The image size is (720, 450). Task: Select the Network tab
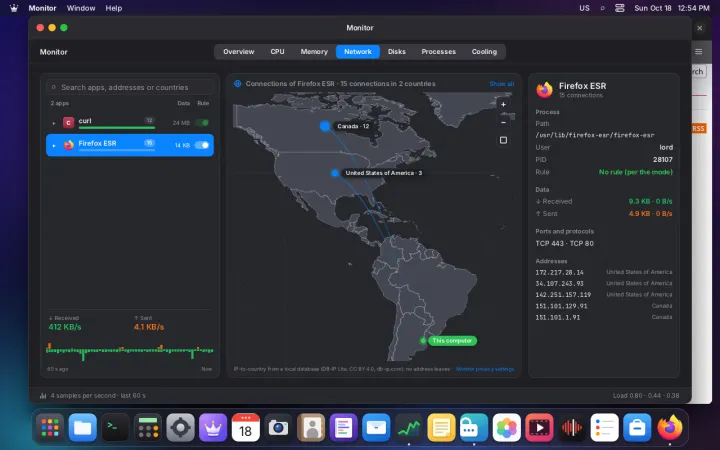point(358,51)
